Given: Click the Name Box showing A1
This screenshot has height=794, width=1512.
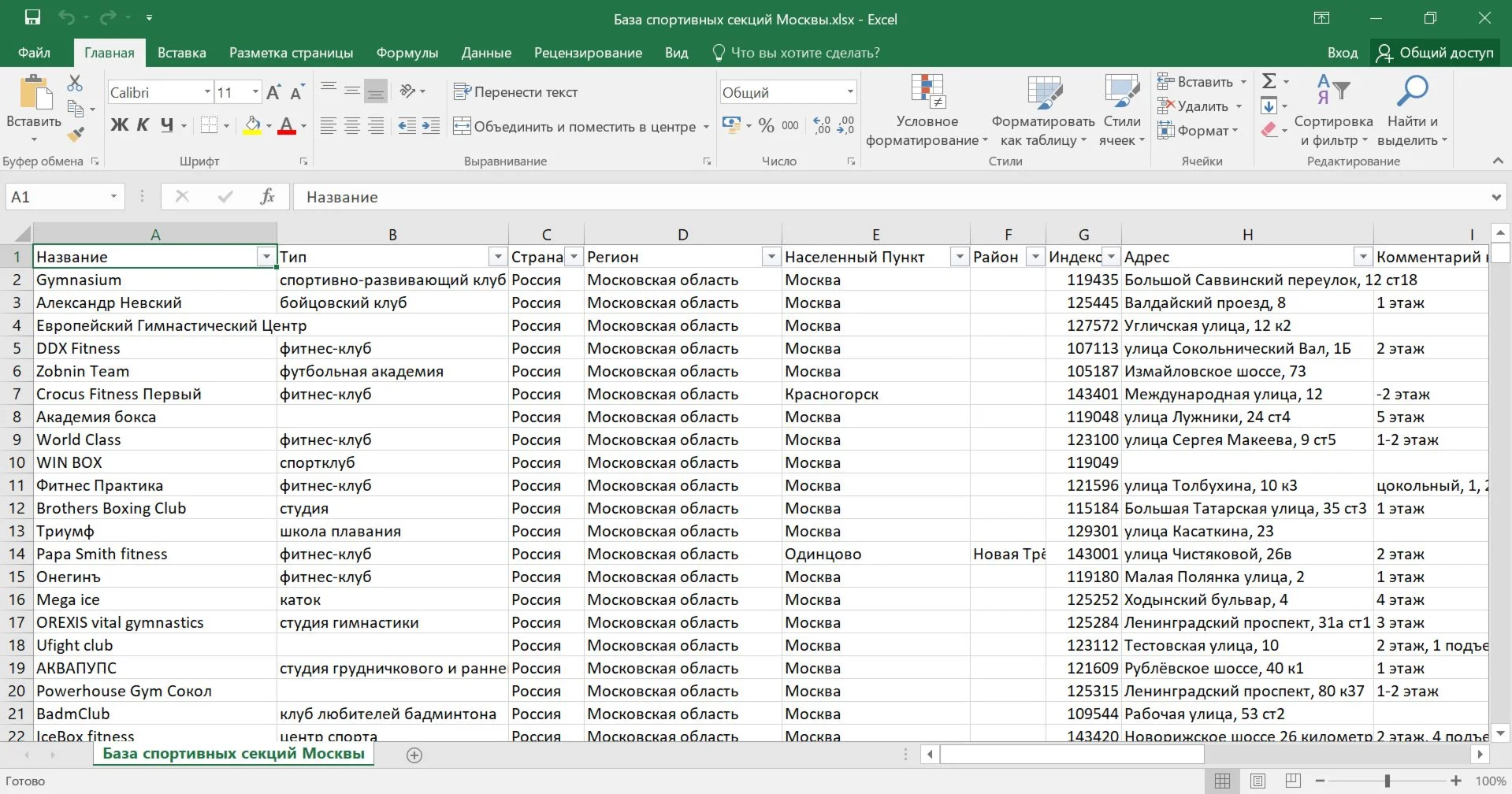Looking at the screenshot, I should (x=55, y=197).
